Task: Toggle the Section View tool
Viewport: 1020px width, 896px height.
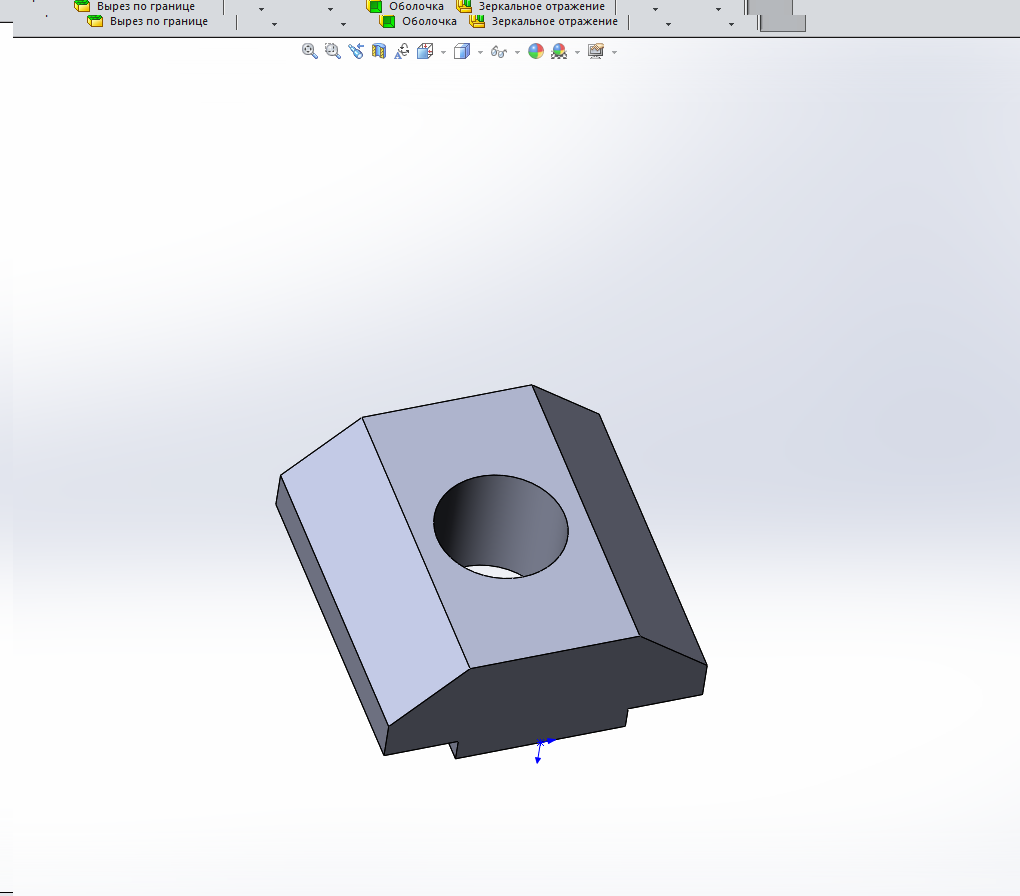Action: coord(379,51)
